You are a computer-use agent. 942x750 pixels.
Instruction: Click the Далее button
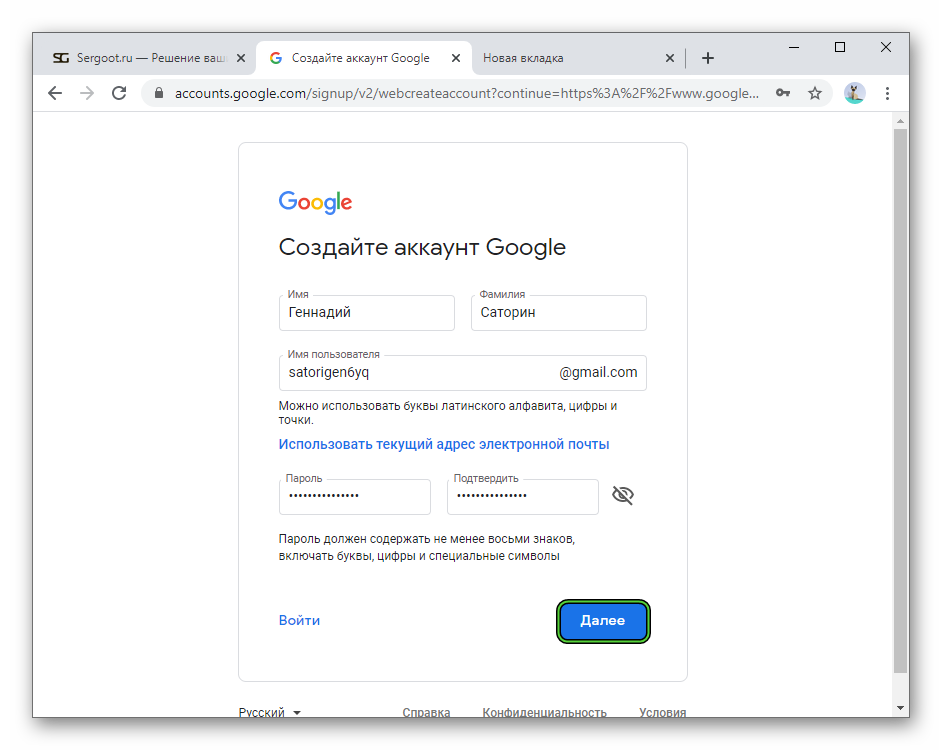point(603,621)
